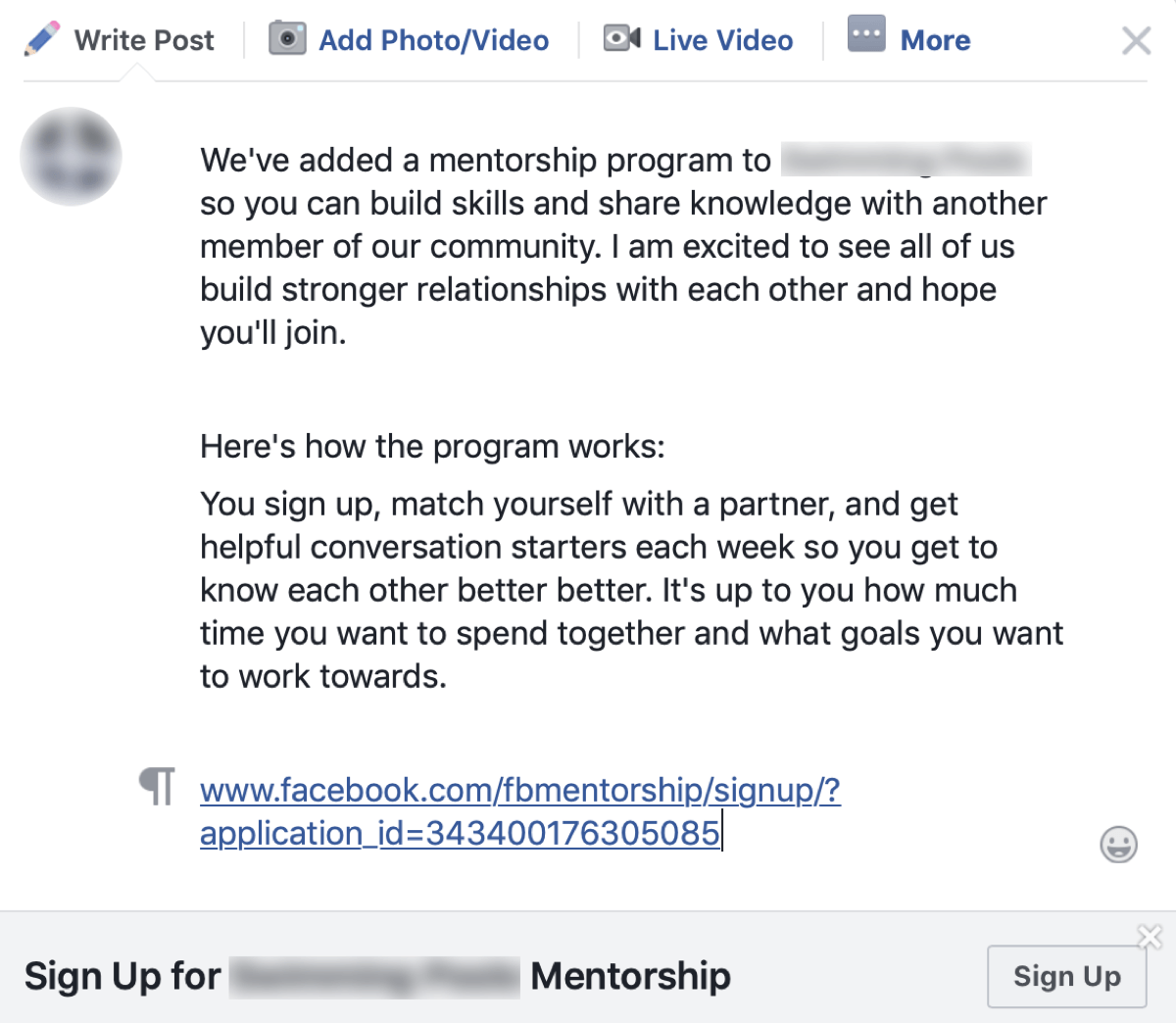This screenshot has height=1023, width=1176.
Task: Click the pencil icon for Write Post
Action: point(42,39)
